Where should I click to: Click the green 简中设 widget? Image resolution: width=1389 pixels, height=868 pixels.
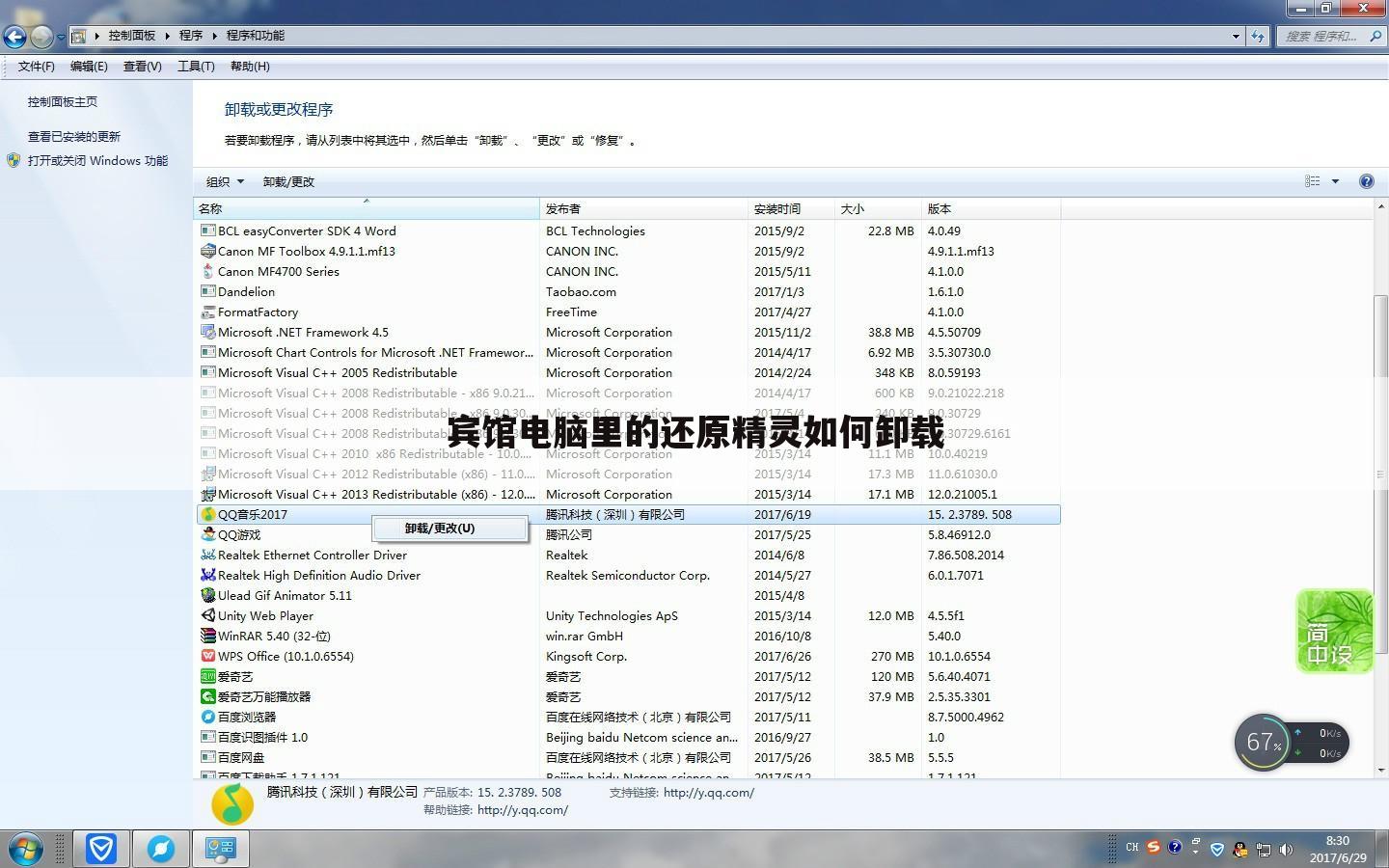1334,631
